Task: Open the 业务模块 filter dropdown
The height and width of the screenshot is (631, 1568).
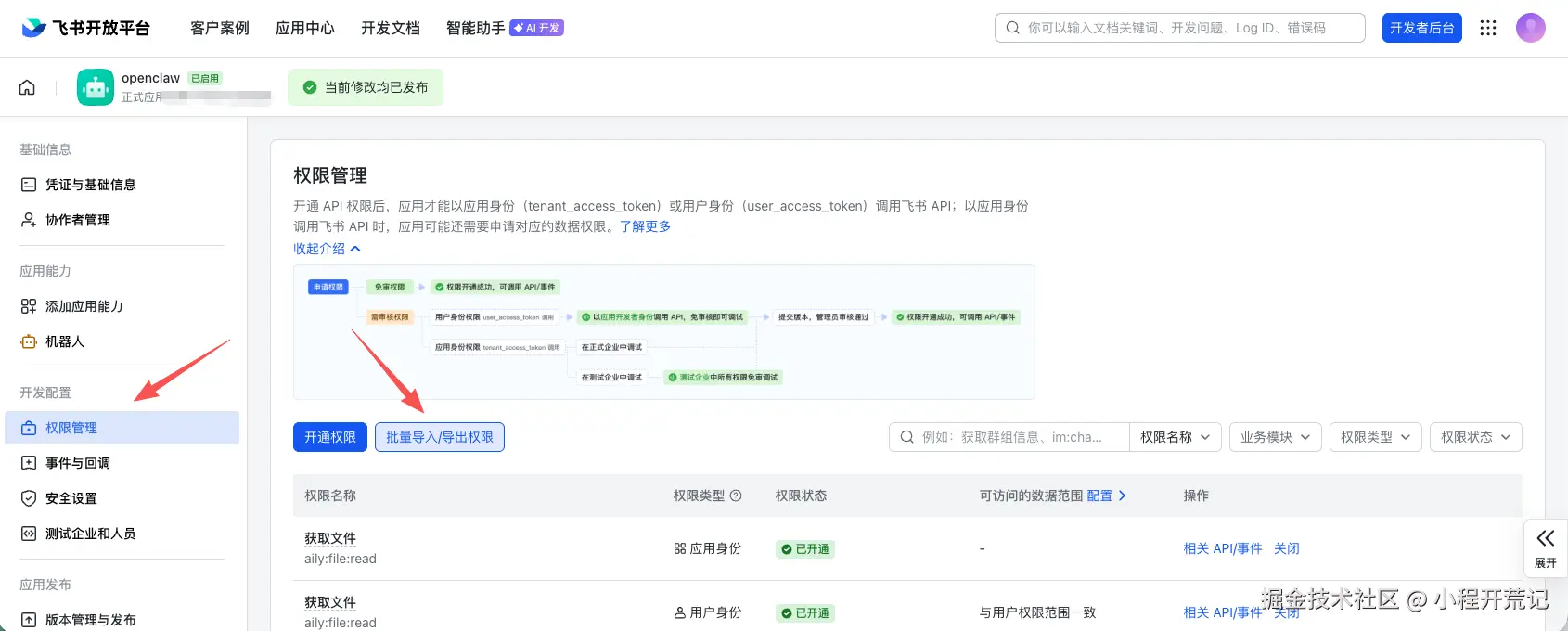Action: (x=1276, y=437)
